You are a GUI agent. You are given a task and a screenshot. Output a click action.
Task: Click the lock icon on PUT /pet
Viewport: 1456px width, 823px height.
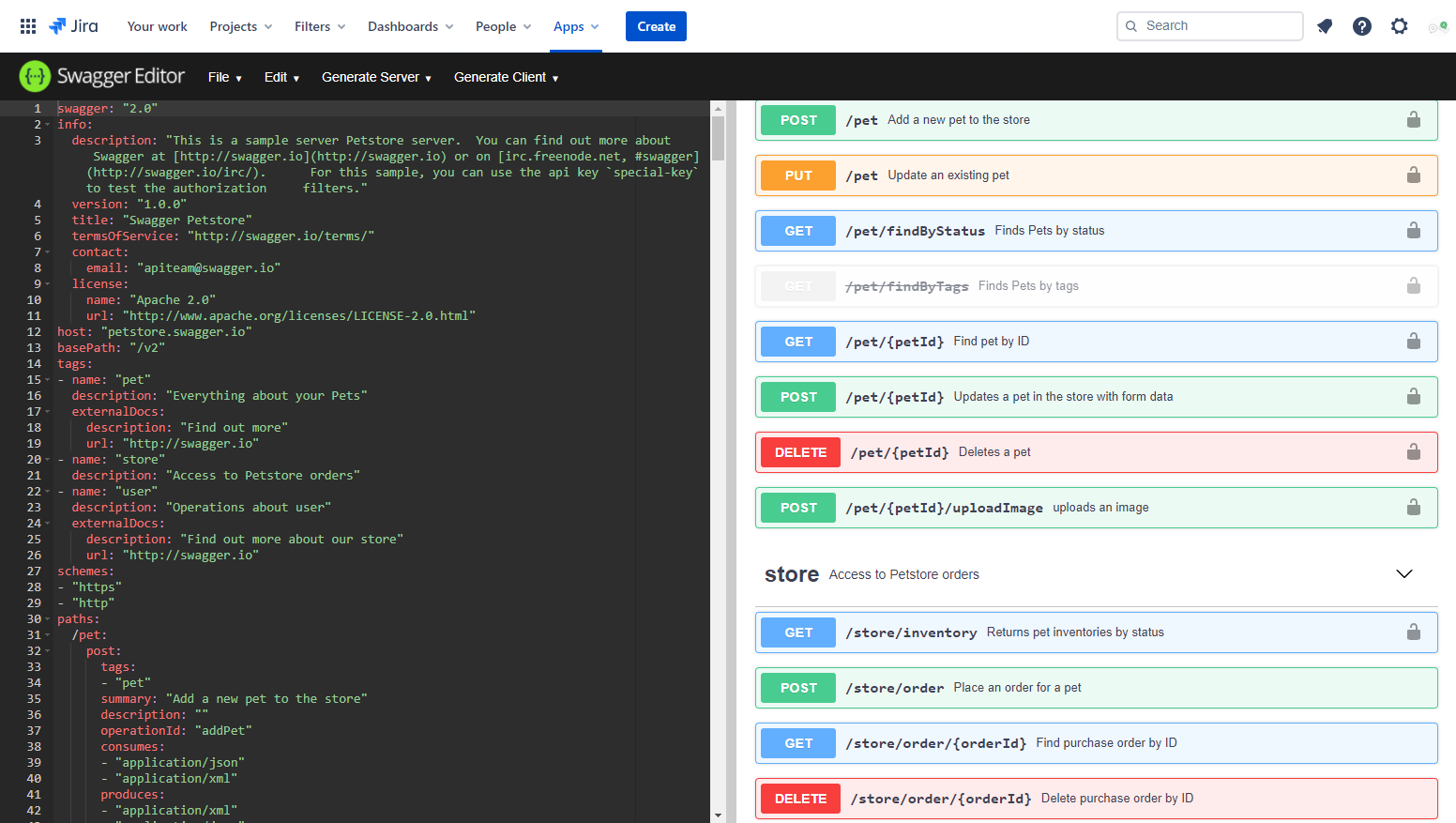pos(1414,175)
